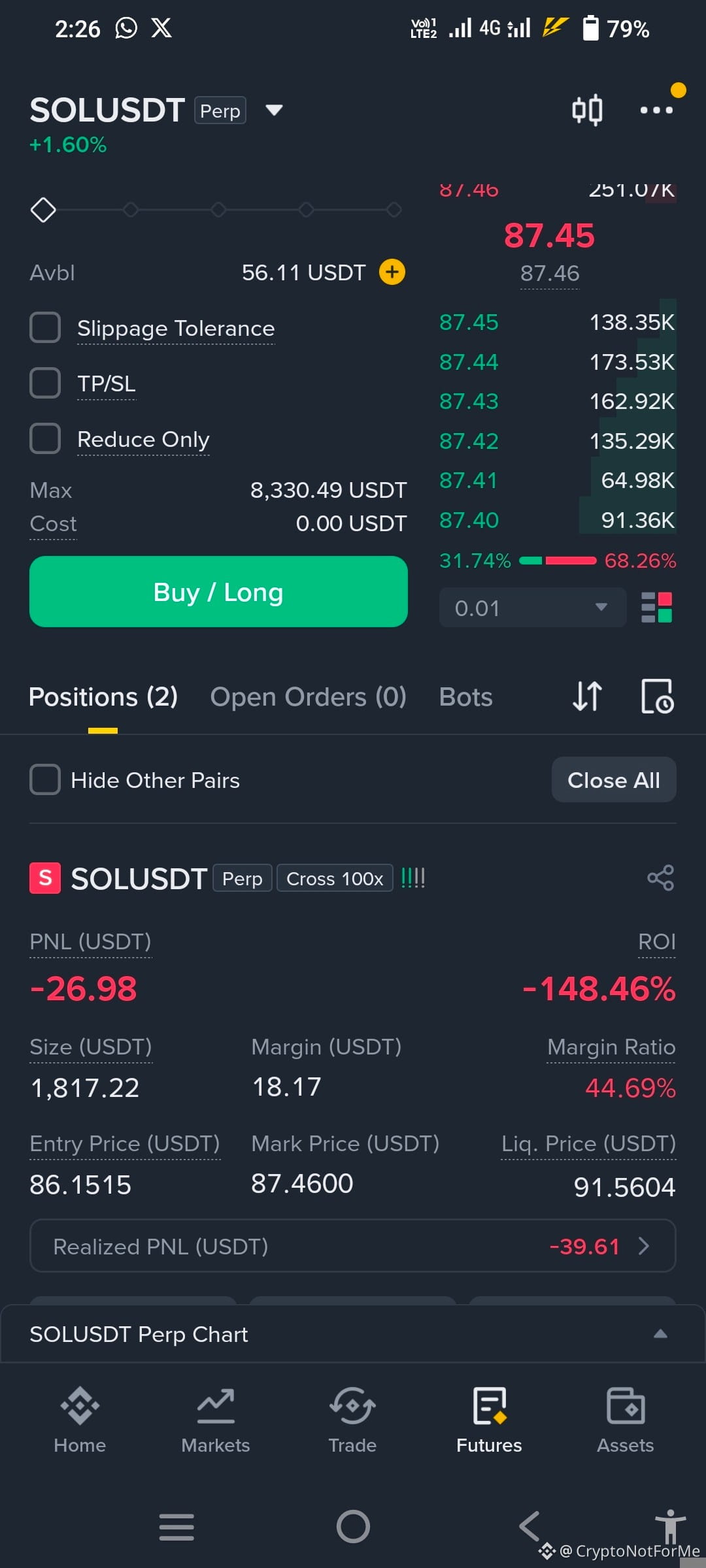Tick the Reduce Only checkbox
The width and height of the screenshot is (706, 1568).
click(45, 438)
